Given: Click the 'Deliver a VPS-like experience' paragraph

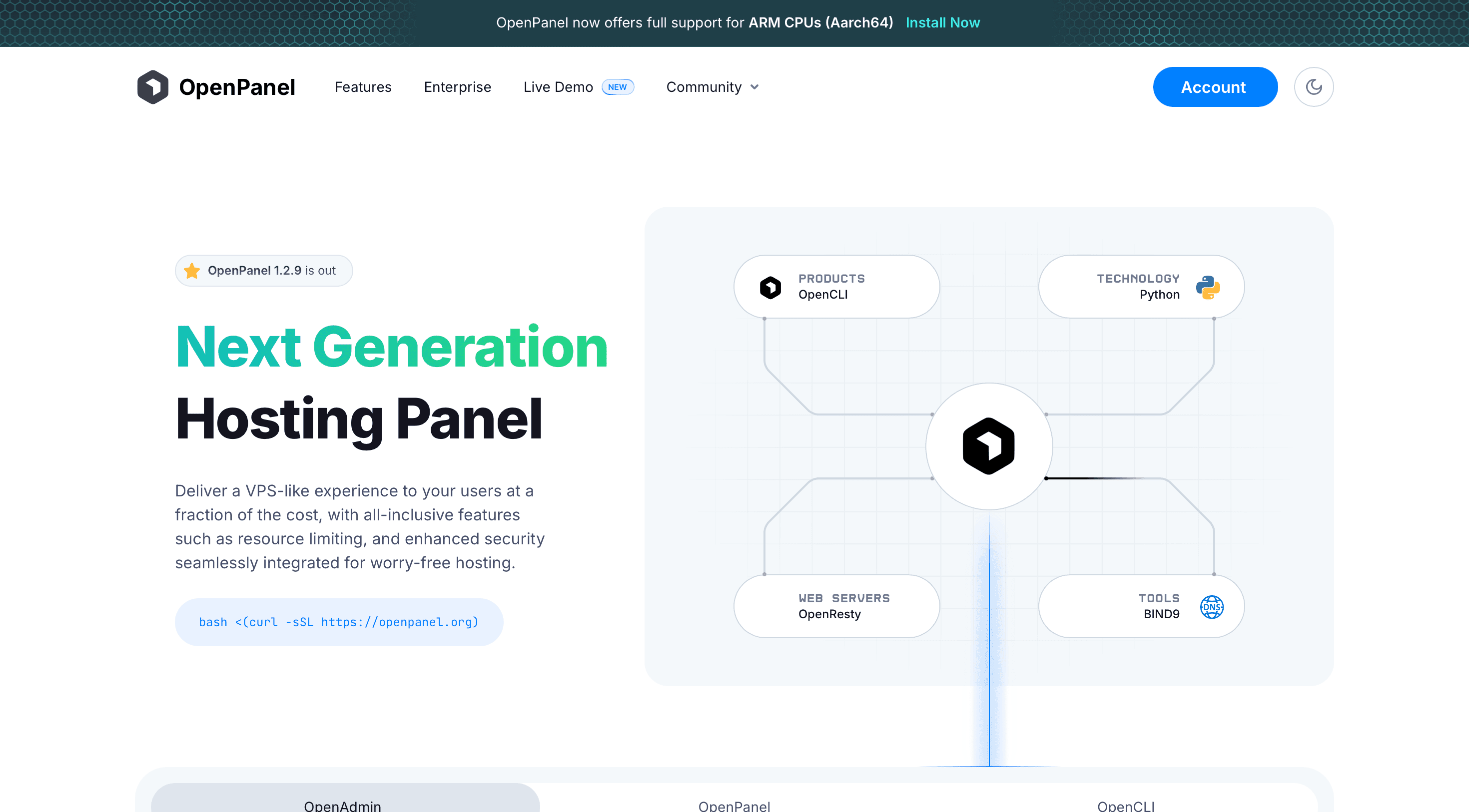Looking at the screenshot, I should 360,526.
